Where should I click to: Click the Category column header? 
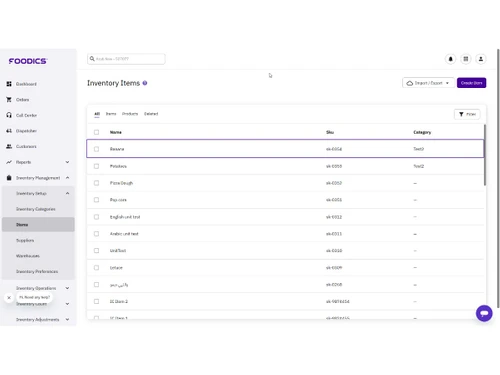click(422, 132)
